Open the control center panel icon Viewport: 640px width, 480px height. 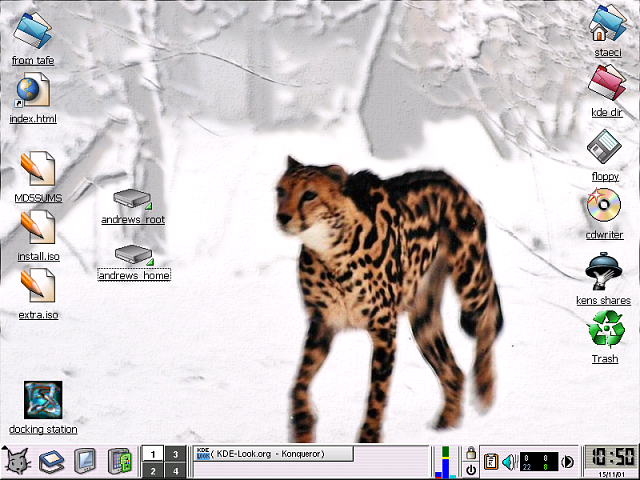coord(120,462)
